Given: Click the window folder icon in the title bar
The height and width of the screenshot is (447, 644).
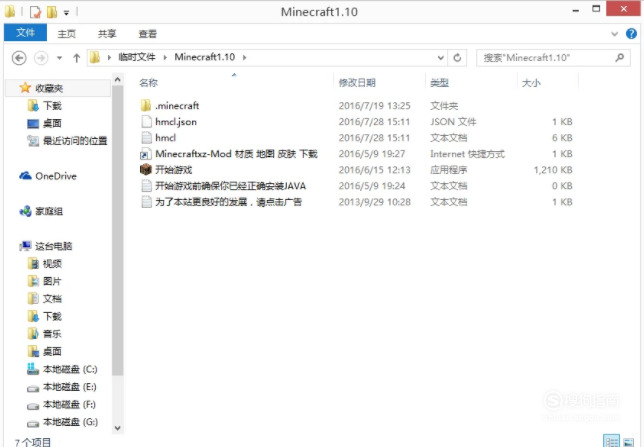Looking at the screenshot, I should (10, 12).
